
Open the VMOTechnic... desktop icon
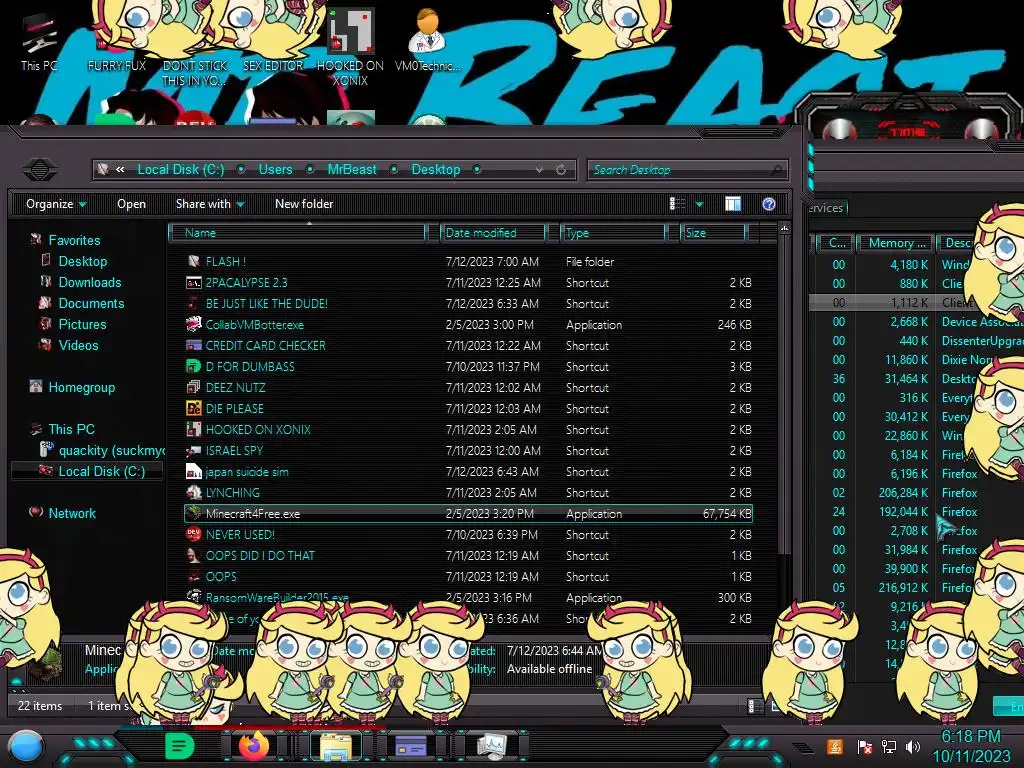click(427, 40)
